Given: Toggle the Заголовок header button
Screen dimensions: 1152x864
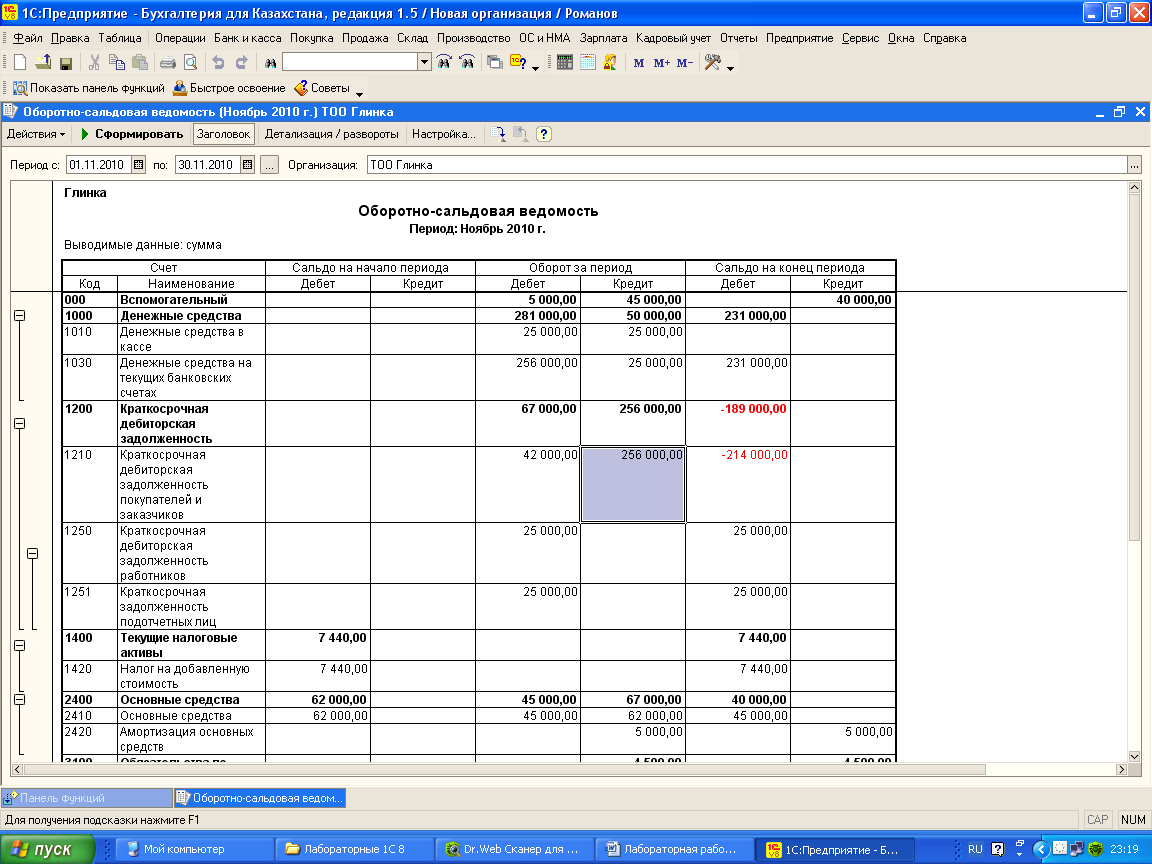Looking at the screenshot, I should point(223,134).
